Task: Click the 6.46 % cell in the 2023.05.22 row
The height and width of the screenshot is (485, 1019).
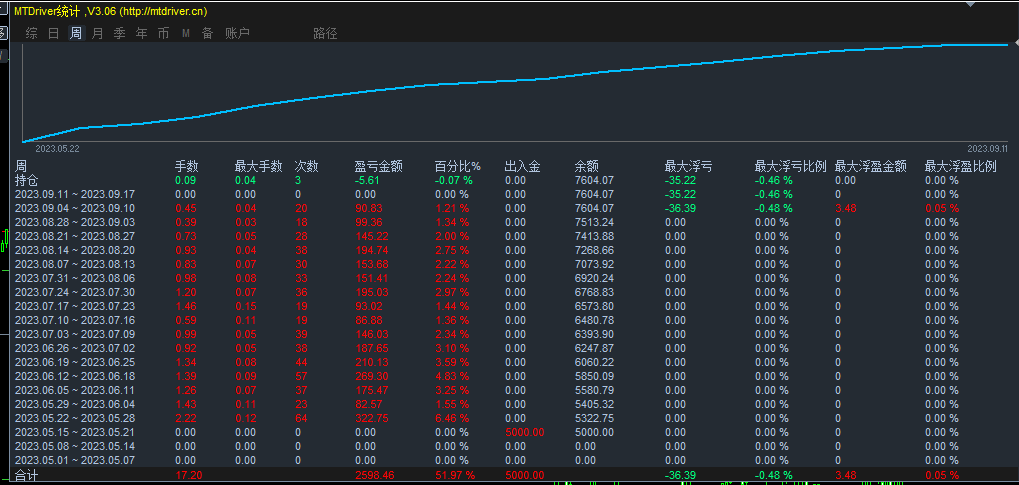Action: 452,418
